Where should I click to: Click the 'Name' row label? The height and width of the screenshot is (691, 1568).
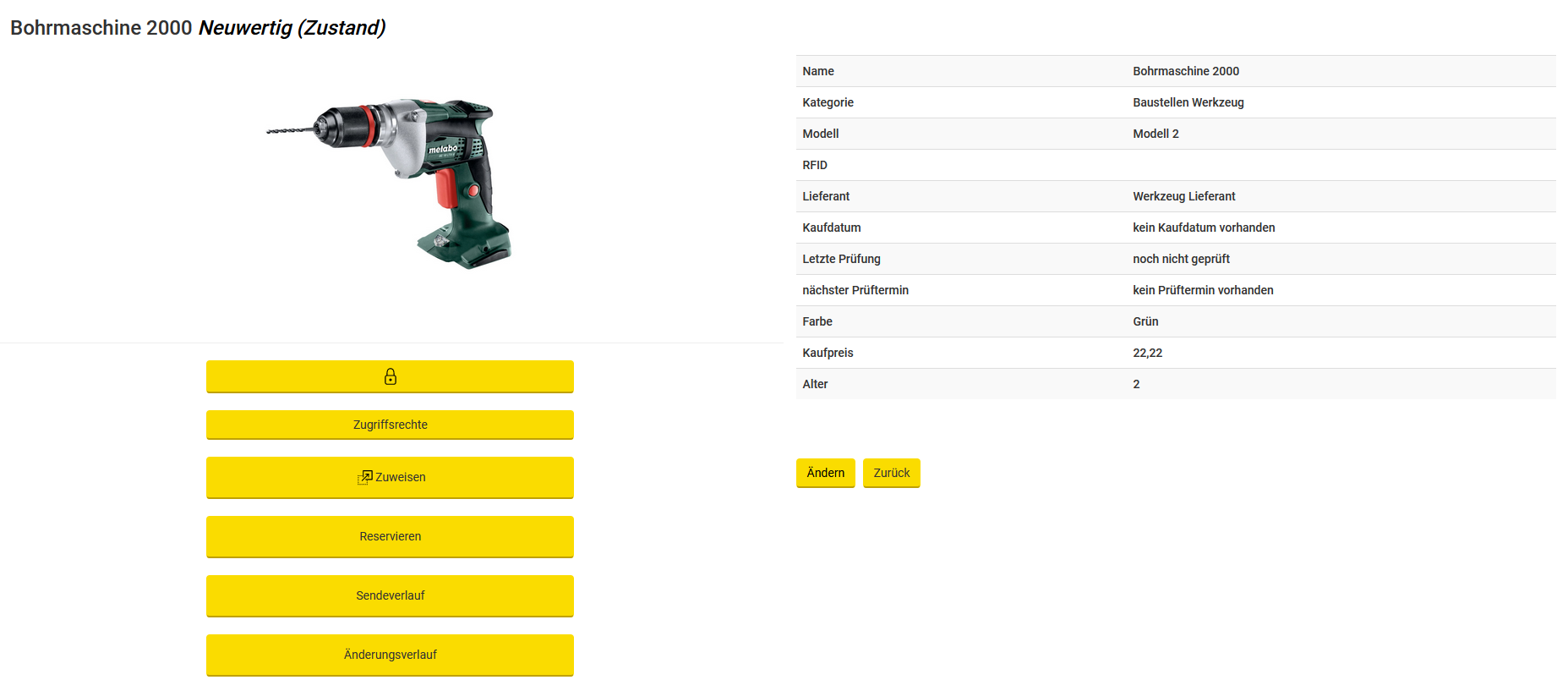coord(818,71)
